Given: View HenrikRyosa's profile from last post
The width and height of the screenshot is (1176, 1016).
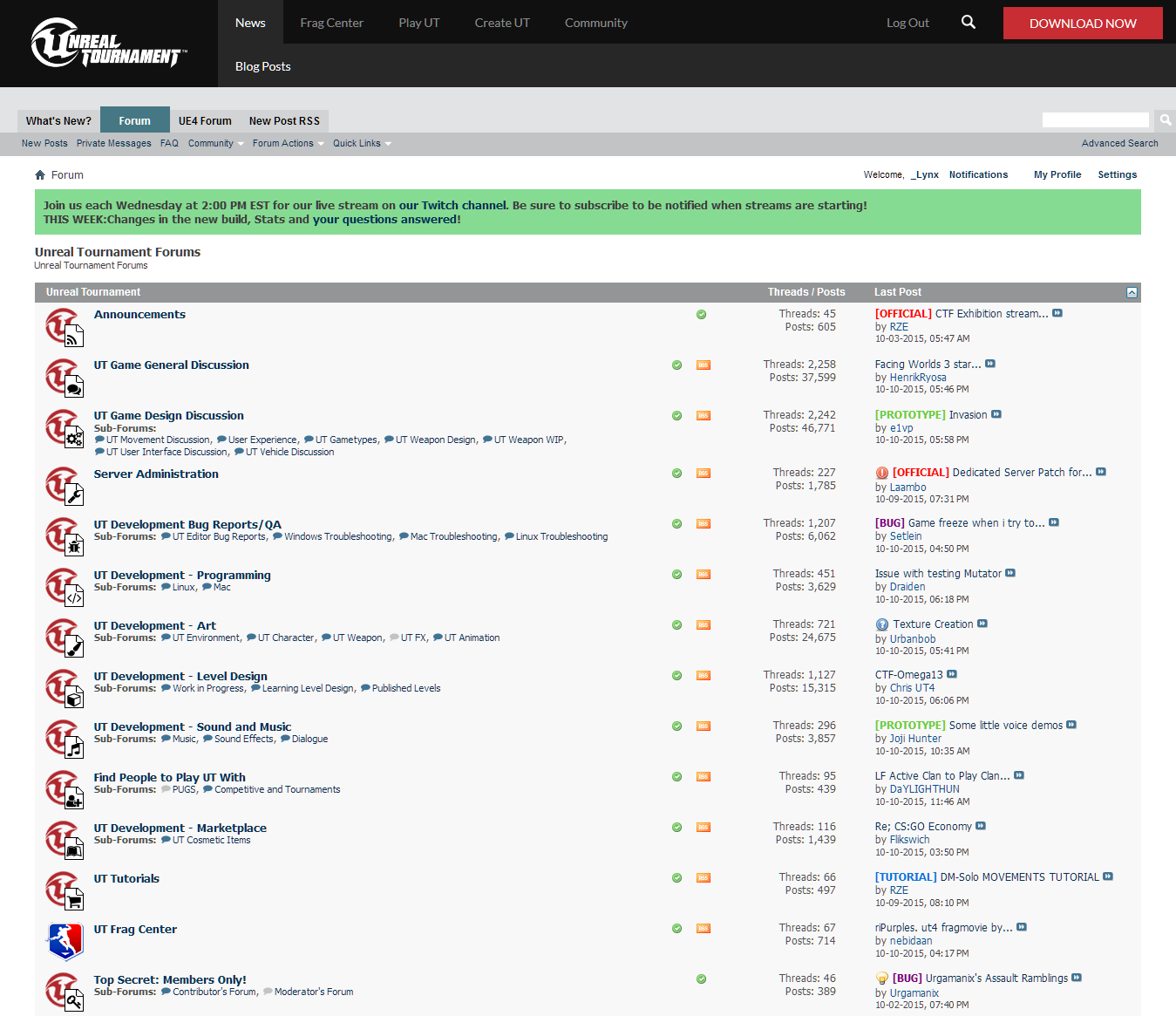Looking at the screenshot, I should [917, 378].
